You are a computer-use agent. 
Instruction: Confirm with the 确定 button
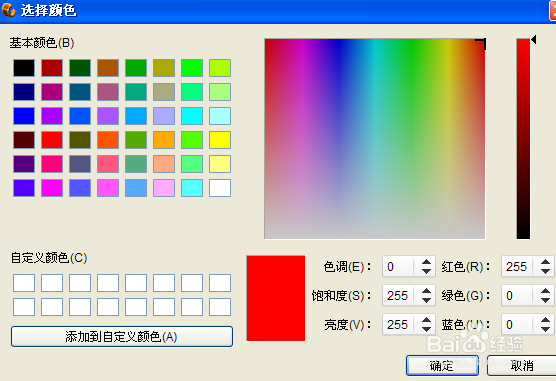pyautogui.click(x=442, y=365)
